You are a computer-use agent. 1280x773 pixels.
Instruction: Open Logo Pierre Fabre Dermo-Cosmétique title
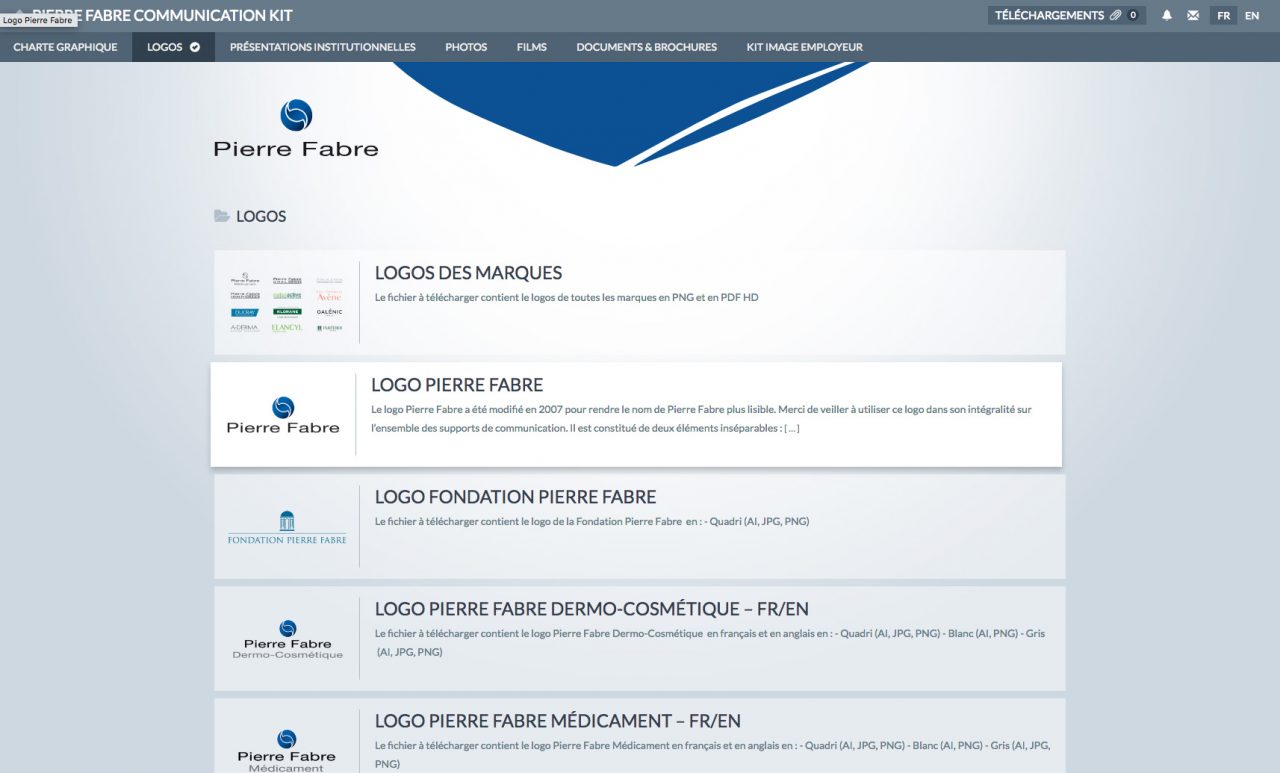591,609
